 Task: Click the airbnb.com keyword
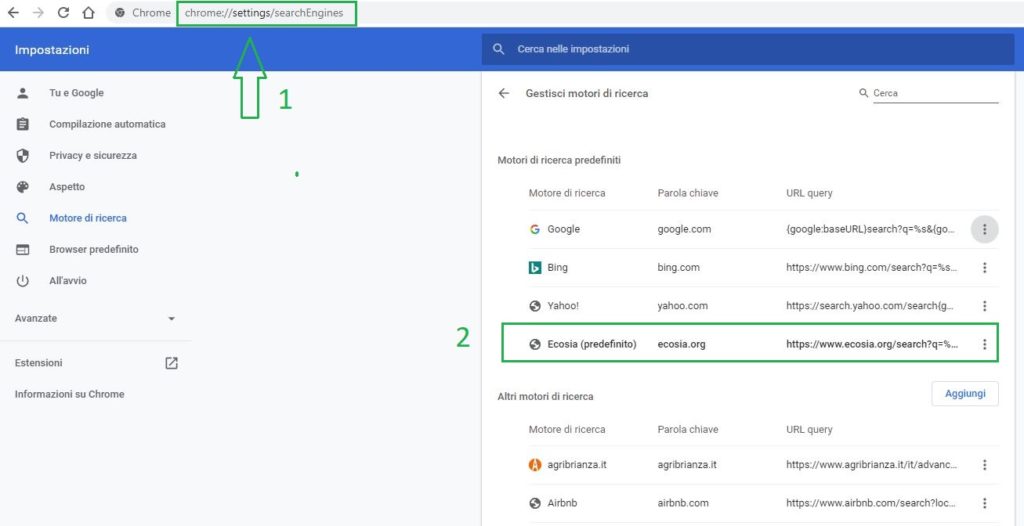click(684, 503)
